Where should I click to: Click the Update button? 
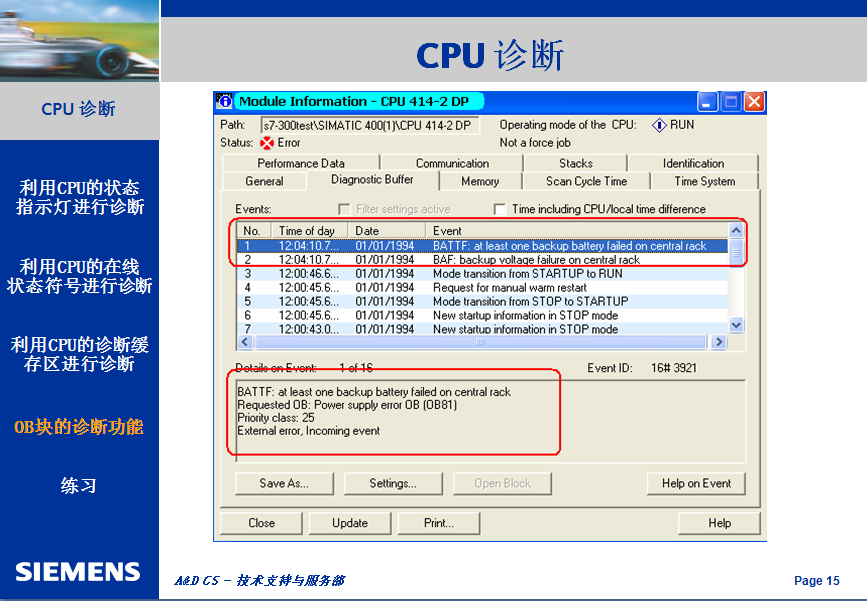pyautogui.click(x=350, y=523)
